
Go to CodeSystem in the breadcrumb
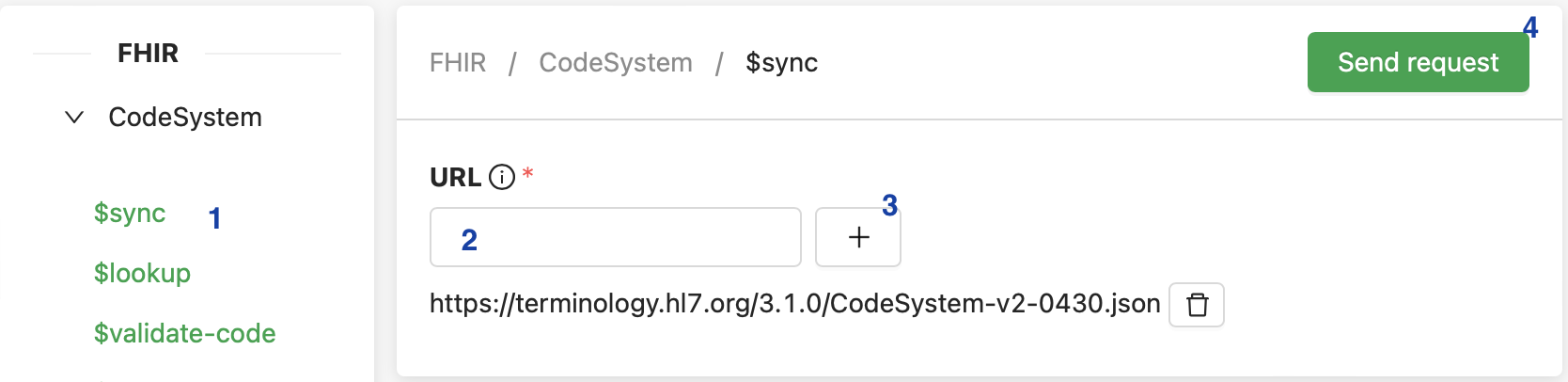616,63
